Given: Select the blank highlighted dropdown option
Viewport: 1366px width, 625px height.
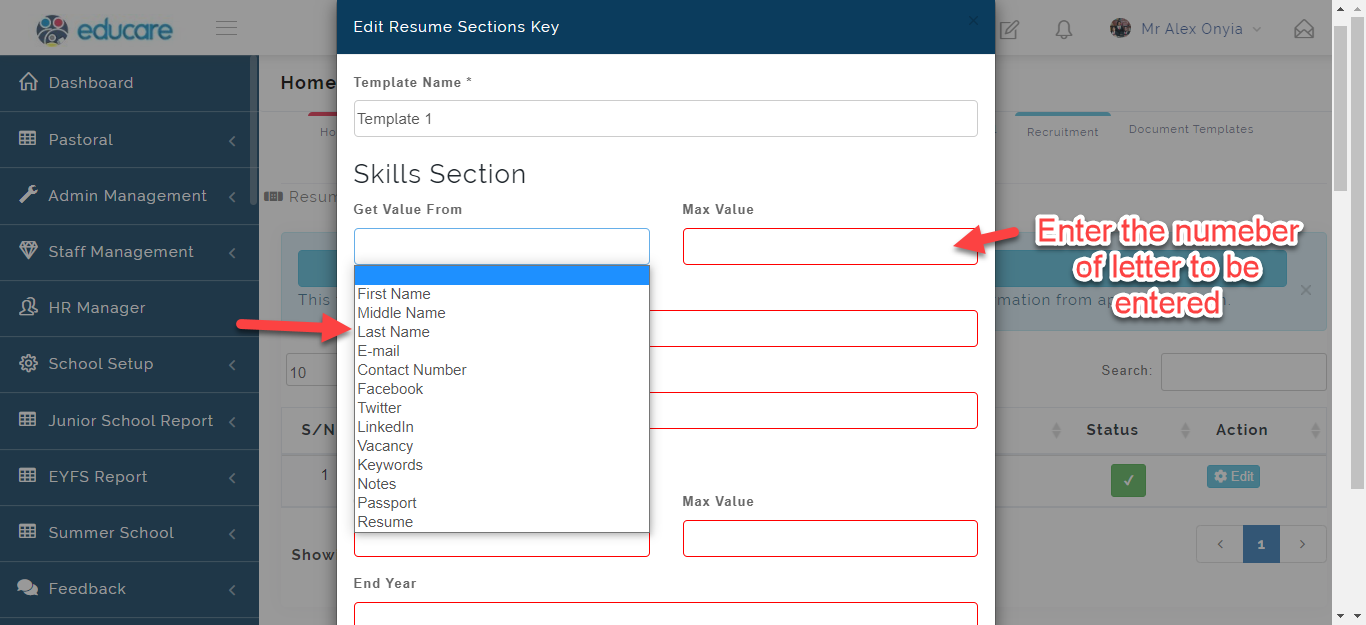Looking at the screenshot, I should pyautogui.click(x=502, y=275).
